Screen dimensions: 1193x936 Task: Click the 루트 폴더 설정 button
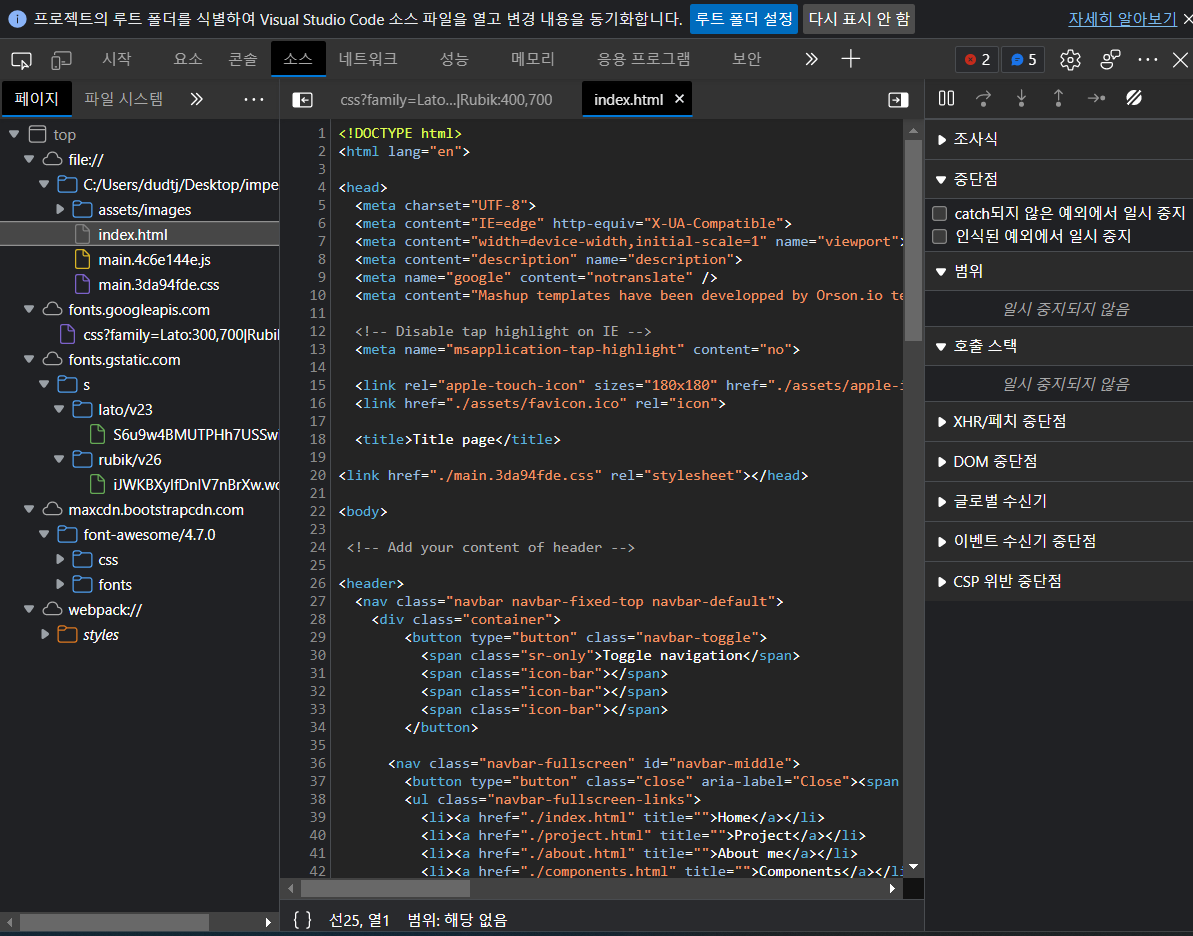click(744, 18)
